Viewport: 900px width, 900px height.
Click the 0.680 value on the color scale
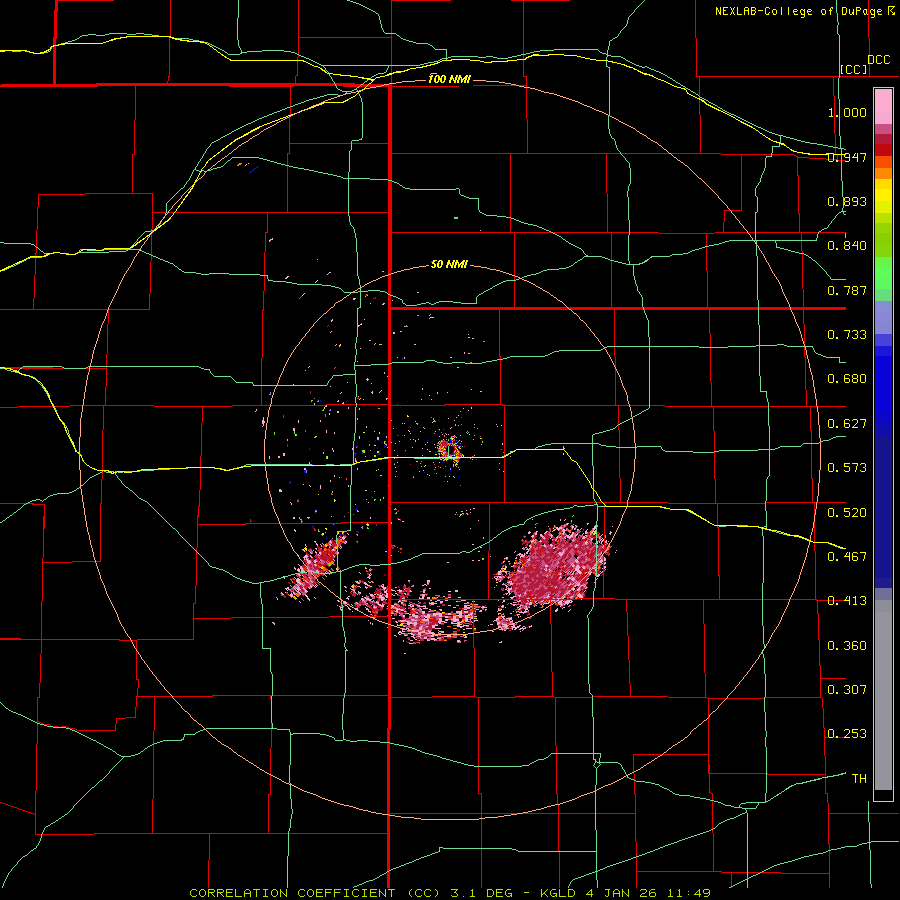(847, 379)
